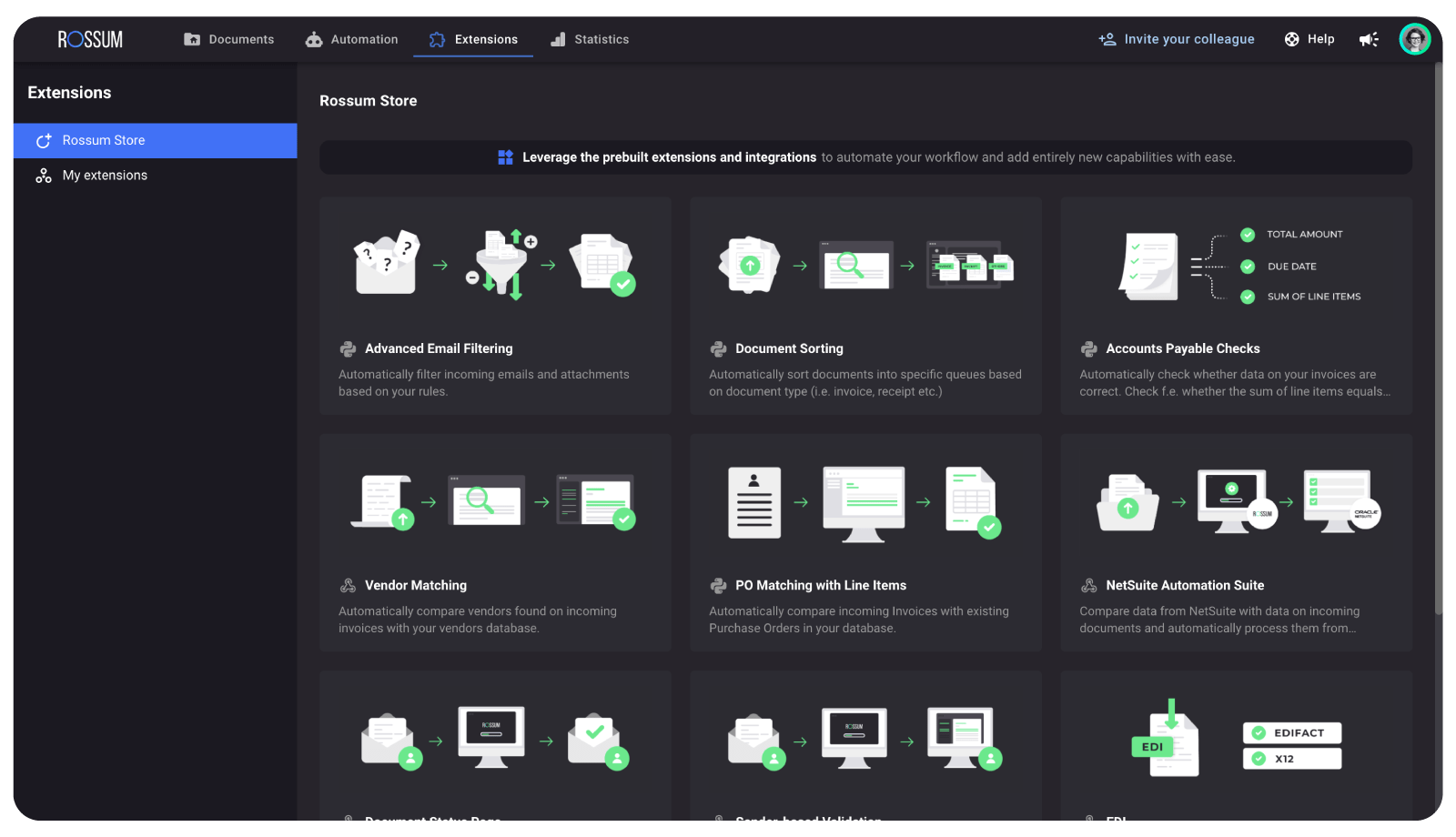Click the puzzle piece icon beside Extensions
Viewport: 1456px width, 837px height.
[x=438, y=39]
